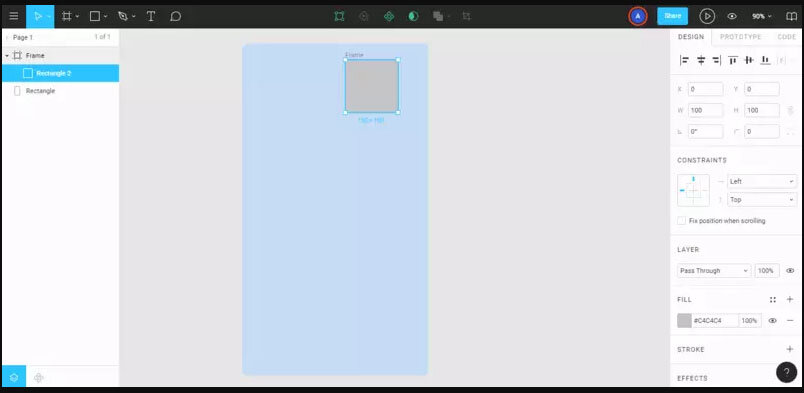Click the Boolean union icon

pyautogui.click(x=438, y=16)
